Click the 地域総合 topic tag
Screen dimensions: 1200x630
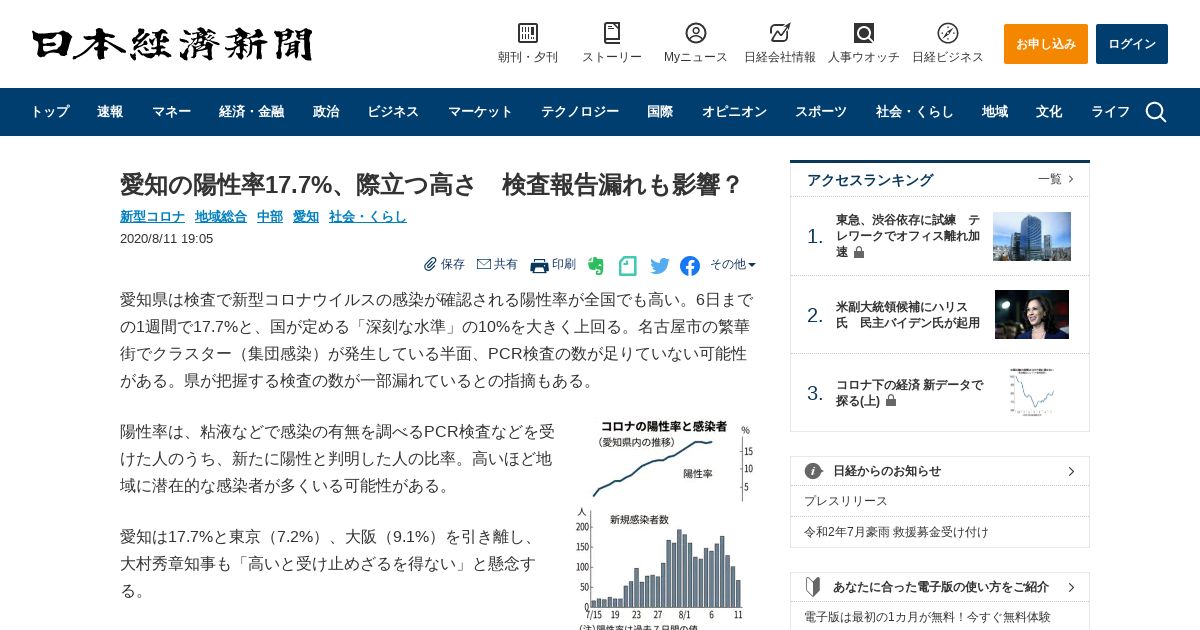tap(221, 216)
